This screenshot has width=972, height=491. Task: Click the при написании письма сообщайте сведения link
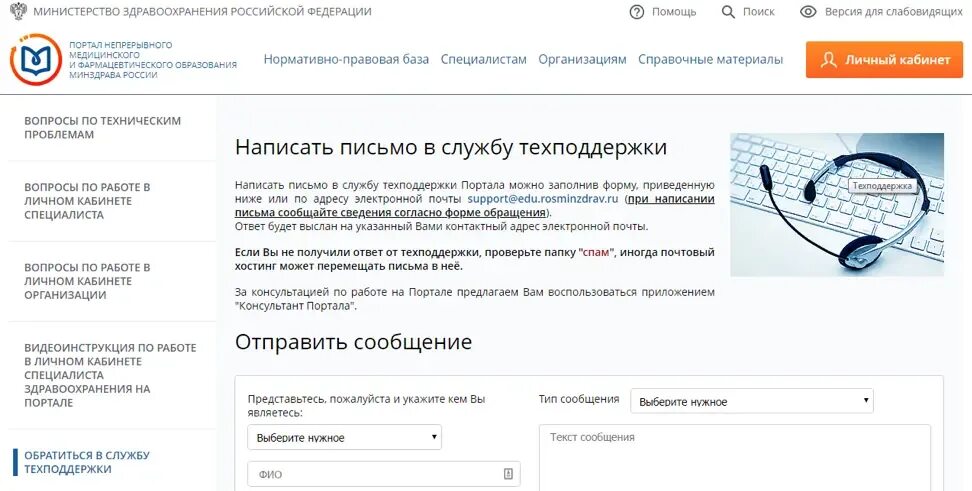click(475, 206)
